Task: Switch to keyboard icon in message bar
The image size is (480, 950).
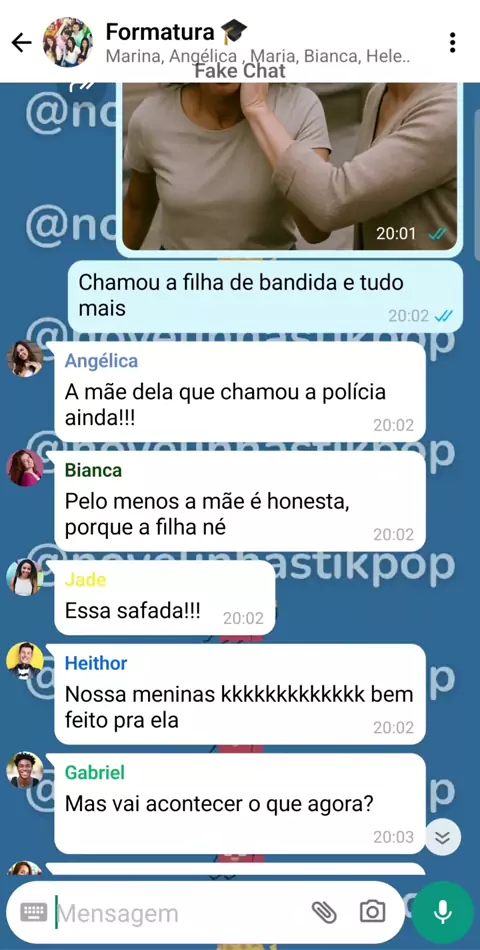Action: [x=33, y=912]
